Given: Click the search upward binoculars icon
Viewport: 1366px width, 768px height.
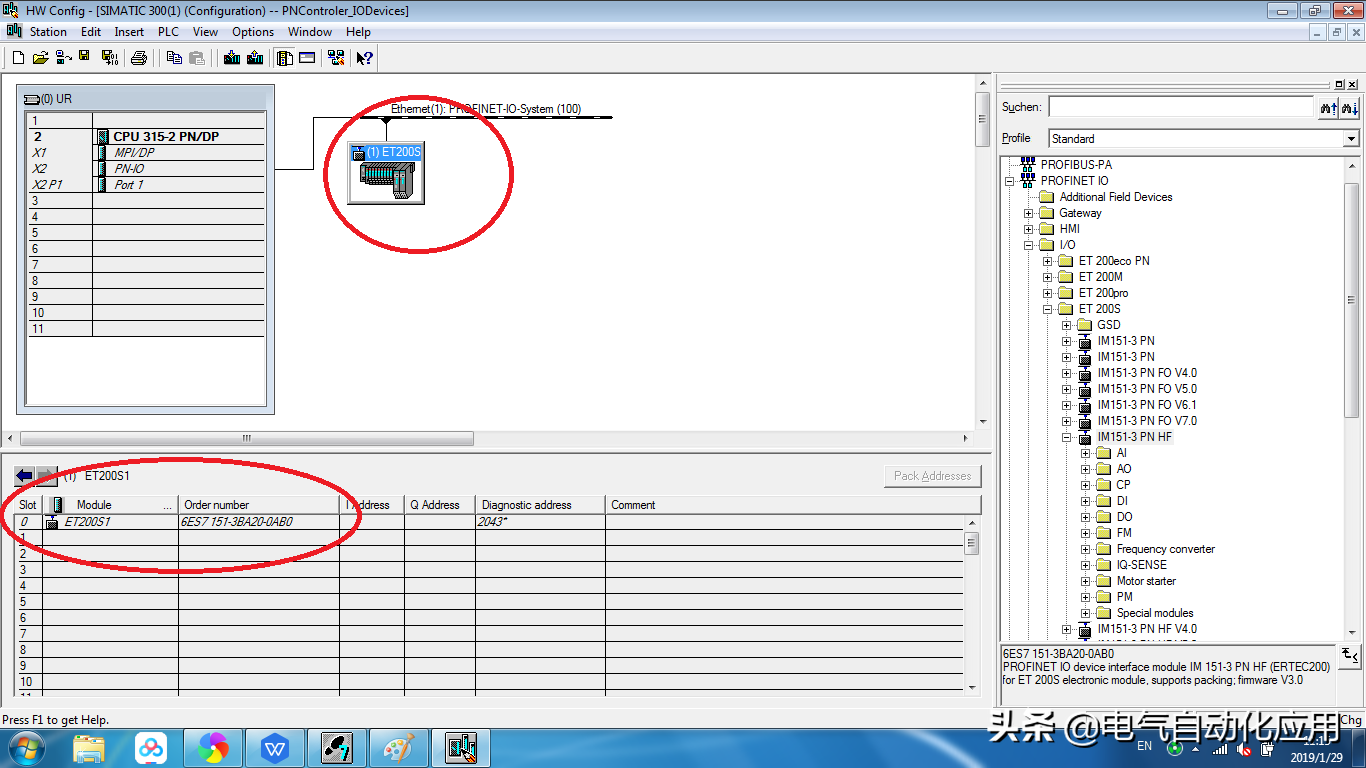Looking at the screenshot, I should (x=1328, y=108).
